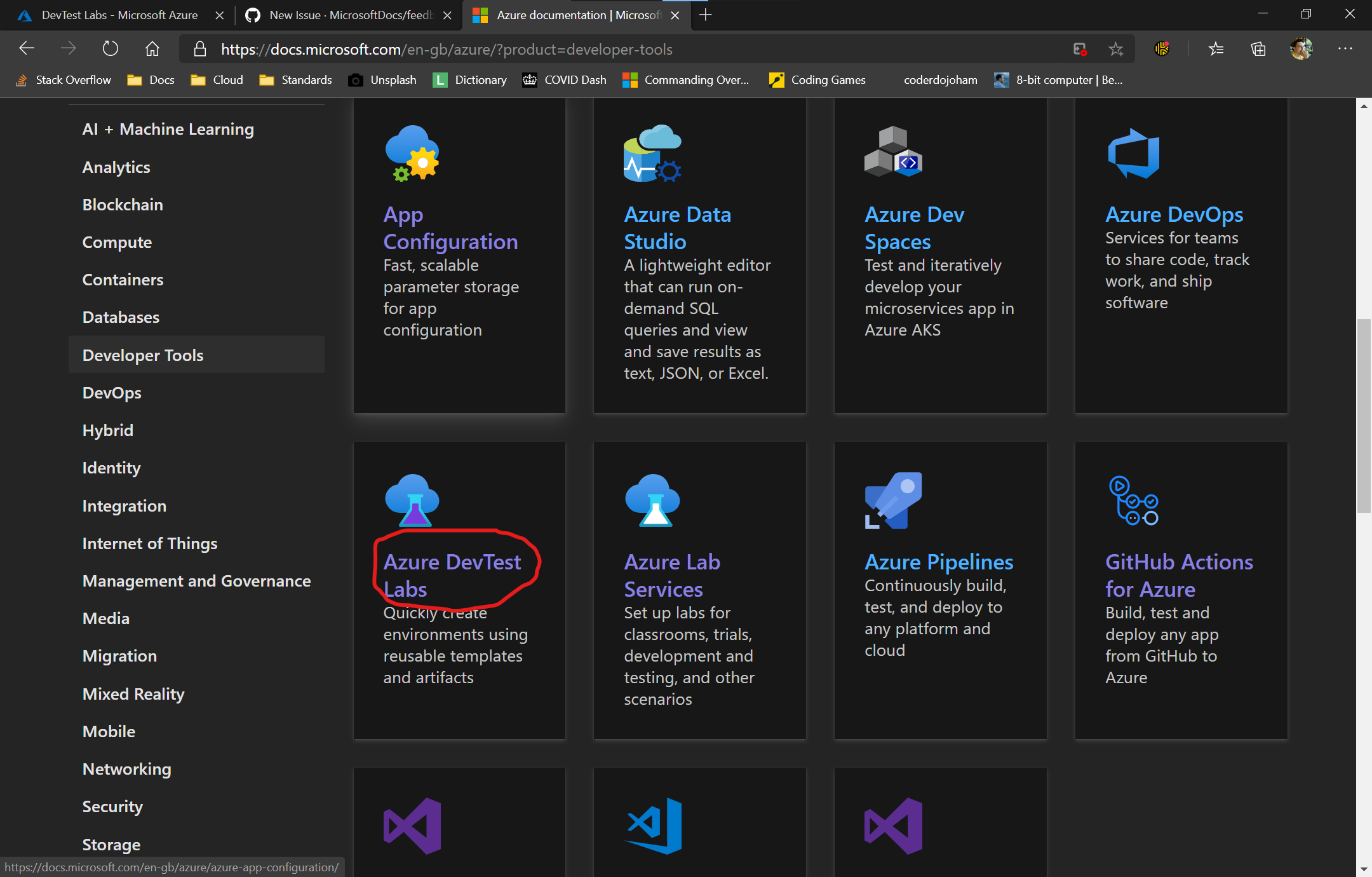This screenshot has height=877, width=1372.
Task: Switch to the DevTest Labs Azure tab
Action: tap(119, 15)
